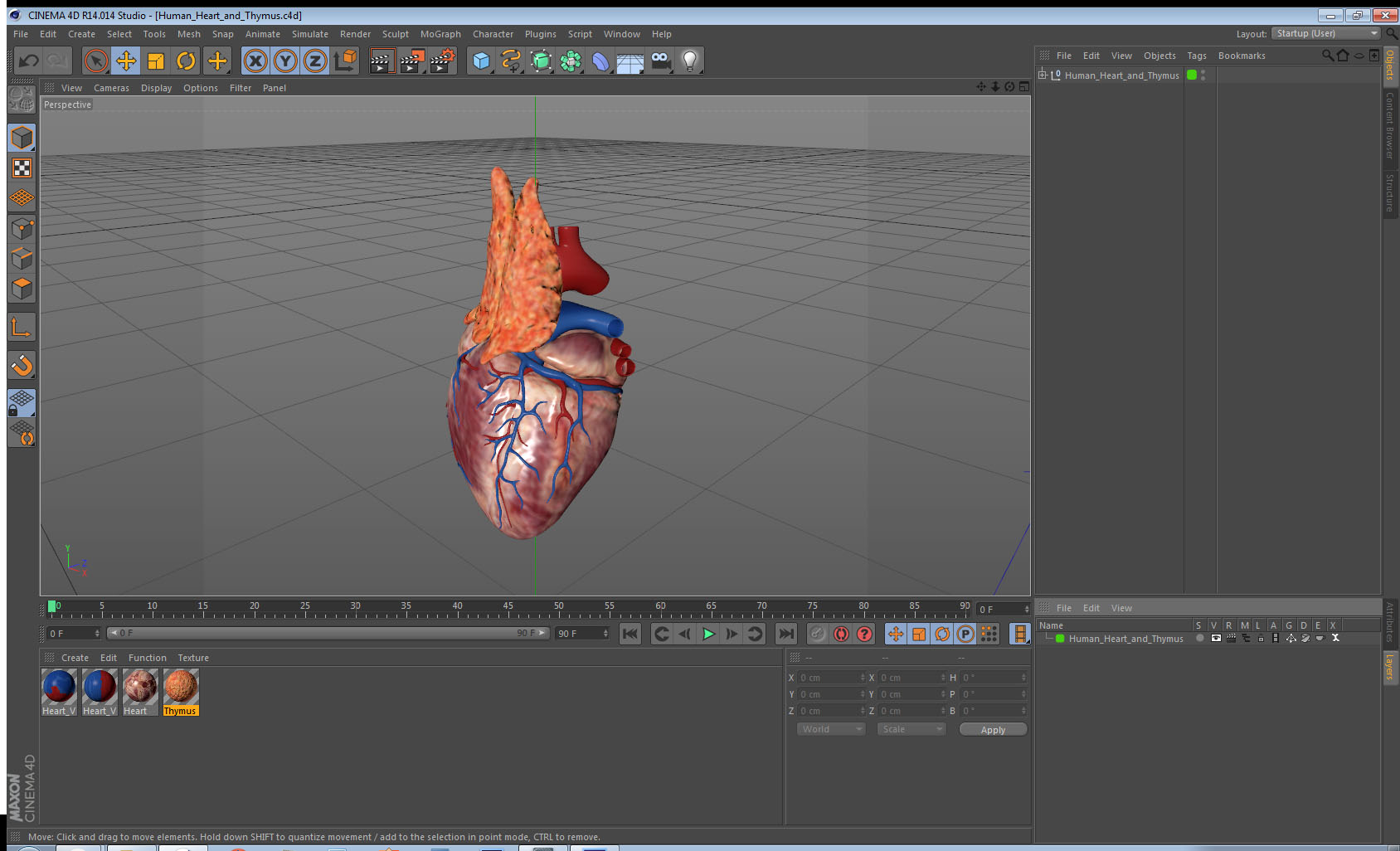Select the Live Selection tool
The height and width of the screenshot is (851, 1400).
(x=96, y=61)
